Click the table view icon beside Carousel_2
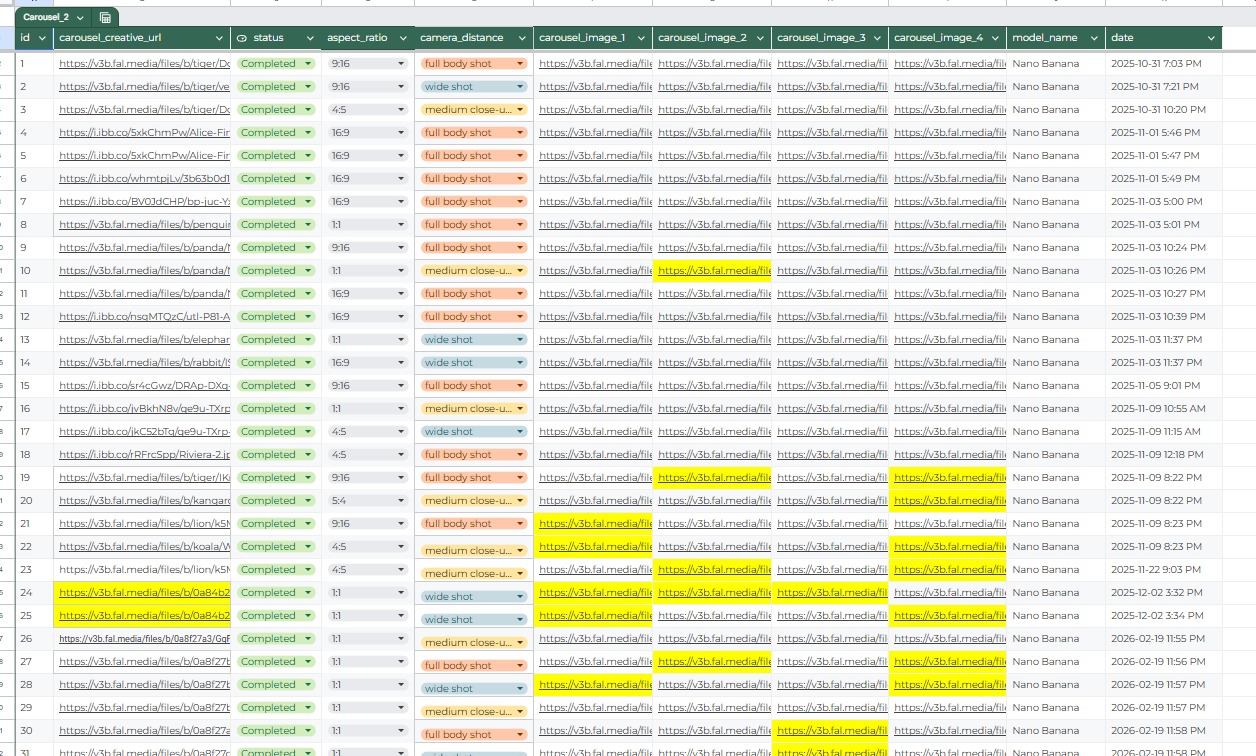Screen dimensions: 1256x756 [x=105, y=17]
